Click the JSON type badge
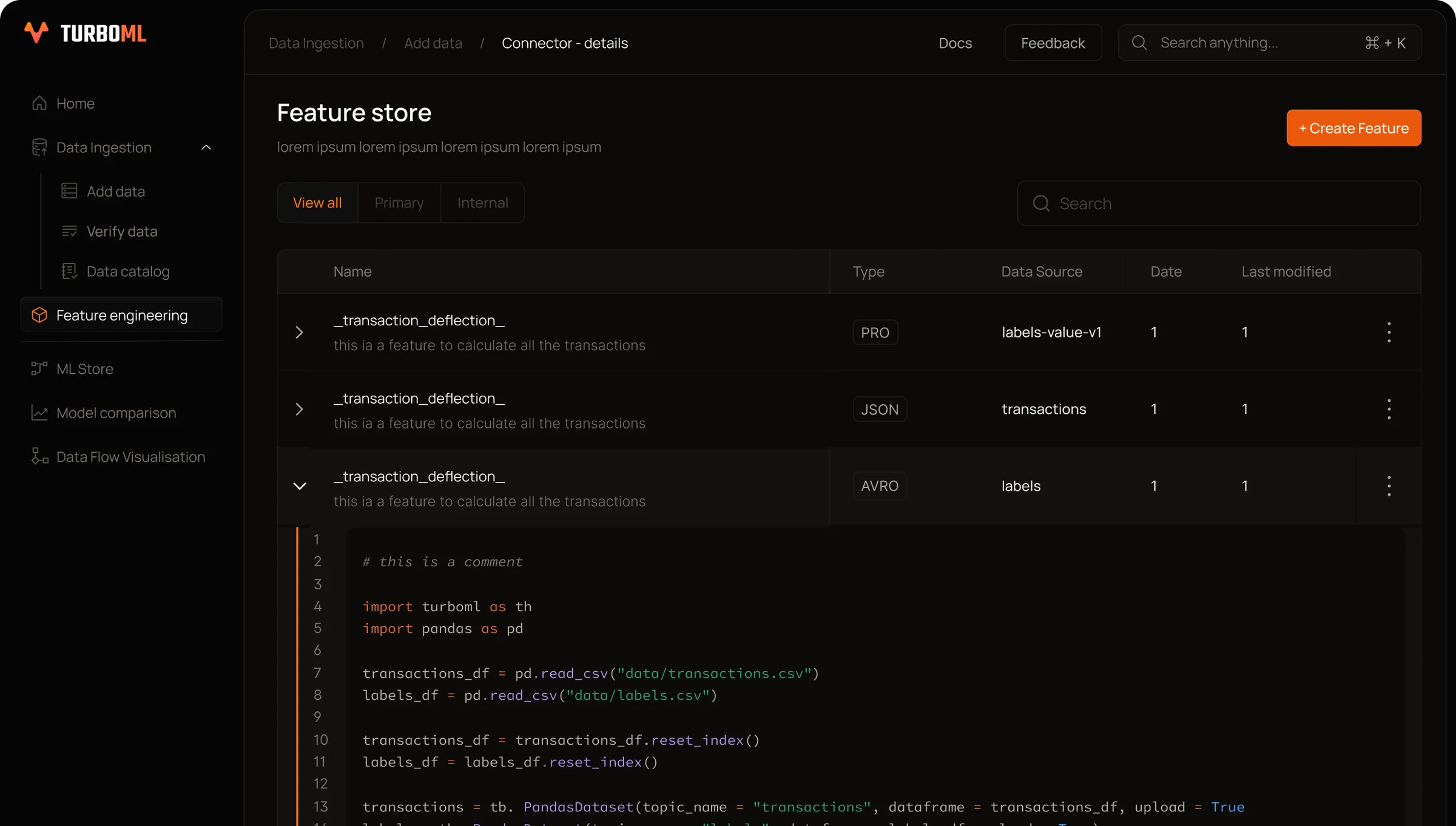 coord(880,409)
